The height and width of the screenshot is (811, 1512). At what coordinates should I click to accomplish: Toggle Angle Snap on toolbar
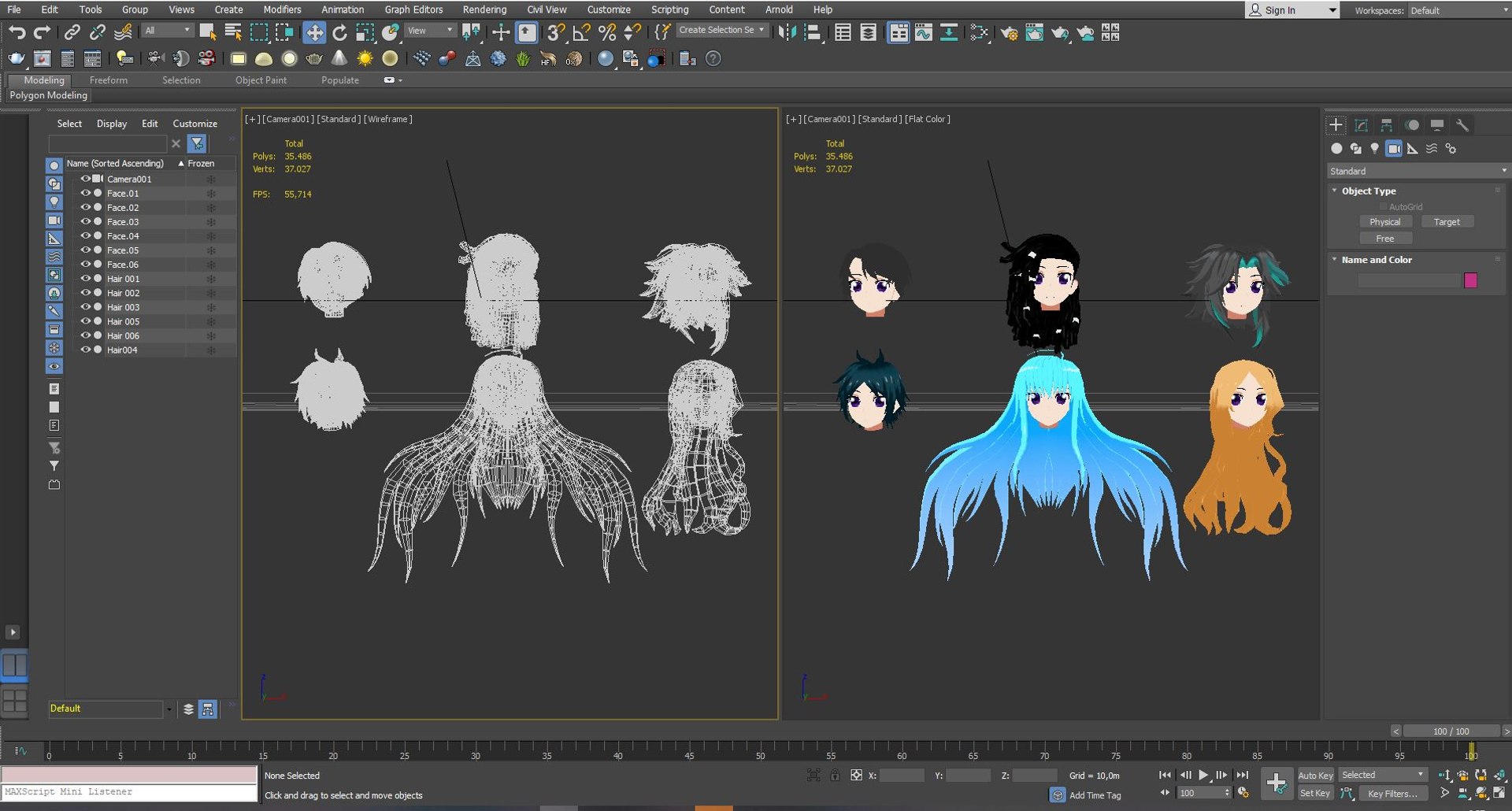(581, 32)
